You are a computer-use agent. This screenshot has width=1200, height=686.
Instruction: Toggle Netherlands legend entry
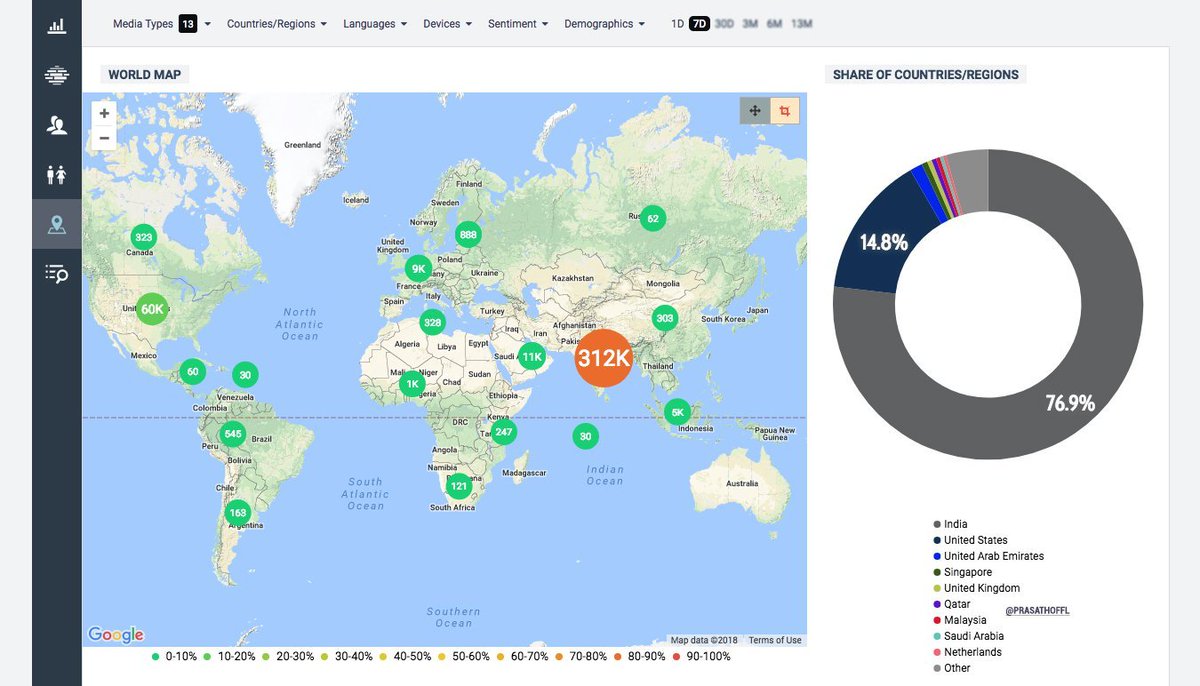point(967,652)
